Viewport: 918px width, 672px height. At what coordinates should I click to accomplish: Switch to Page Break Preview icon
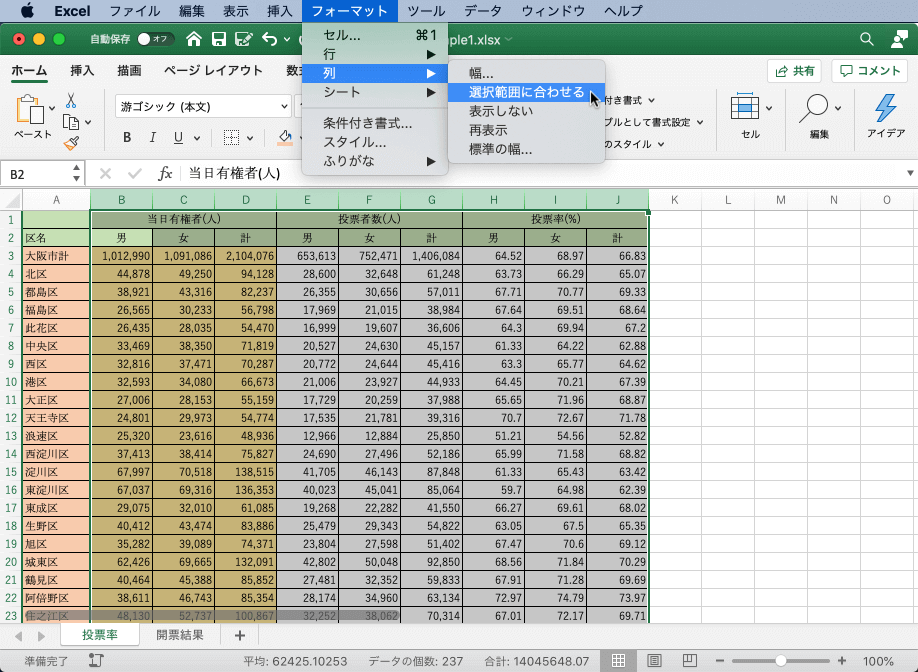(x=690, y=660)
